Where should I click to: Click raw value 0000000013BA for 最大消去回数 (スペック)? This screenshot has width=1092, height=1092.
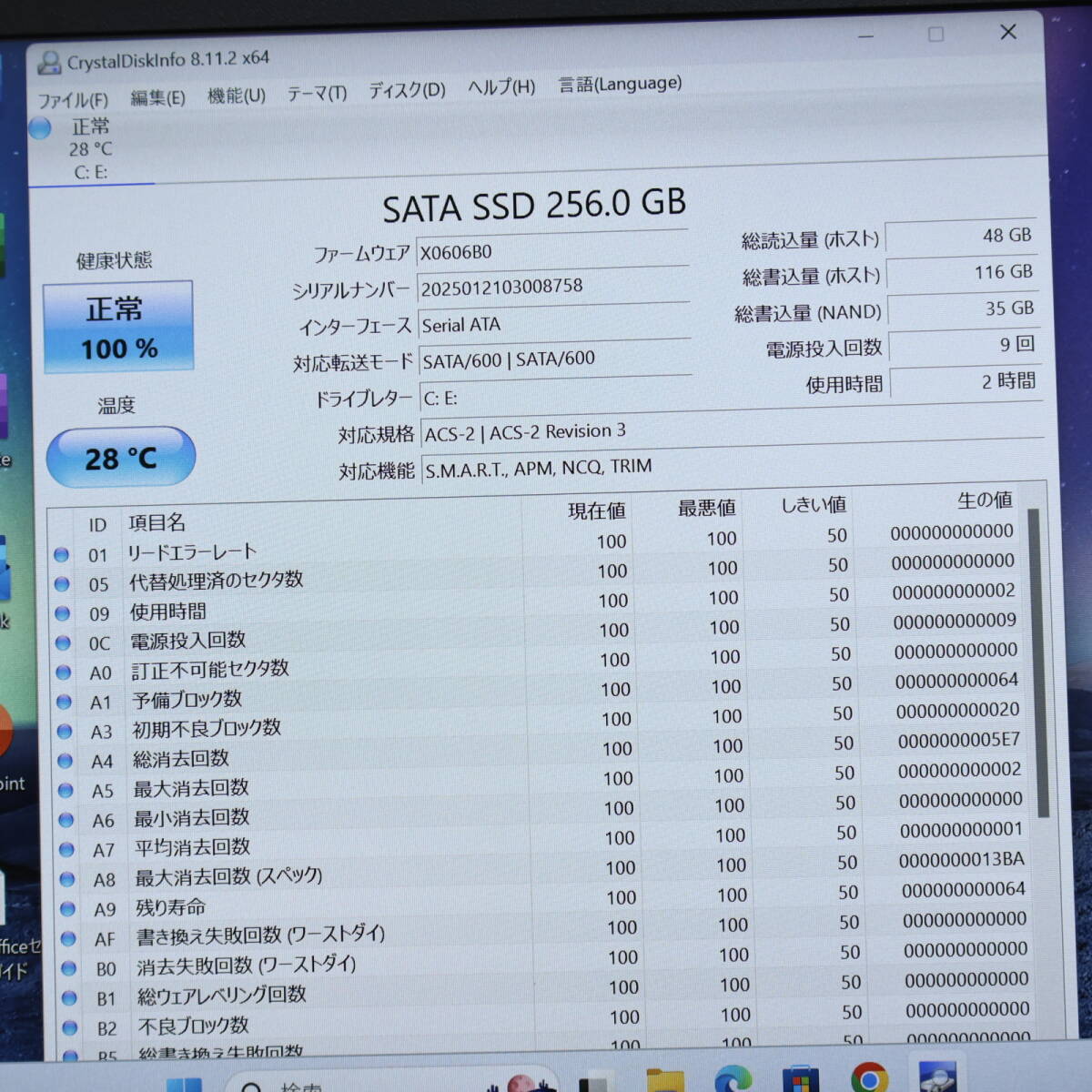coord(961,860)
